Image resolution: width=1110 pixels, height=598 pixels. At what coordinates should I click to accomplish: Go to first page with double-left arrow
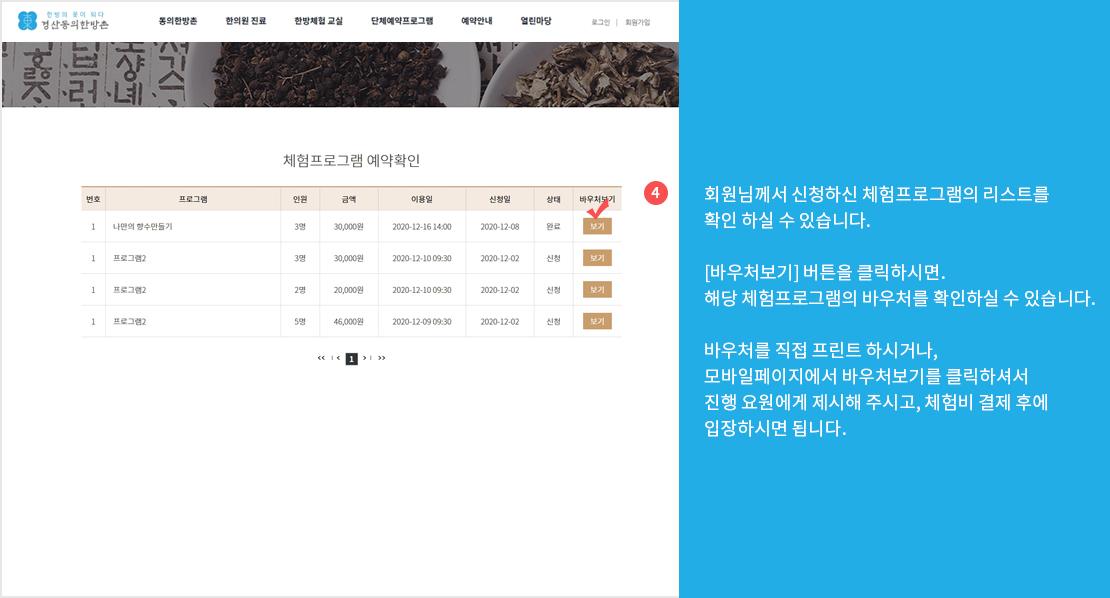tap(321, 358)
